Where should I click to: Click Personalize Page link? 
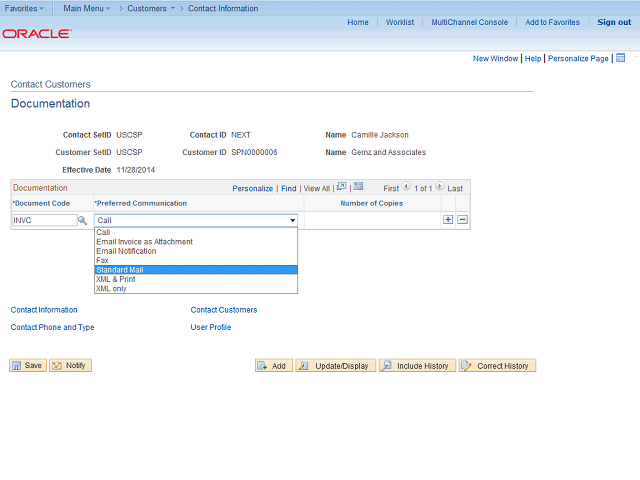578,58
